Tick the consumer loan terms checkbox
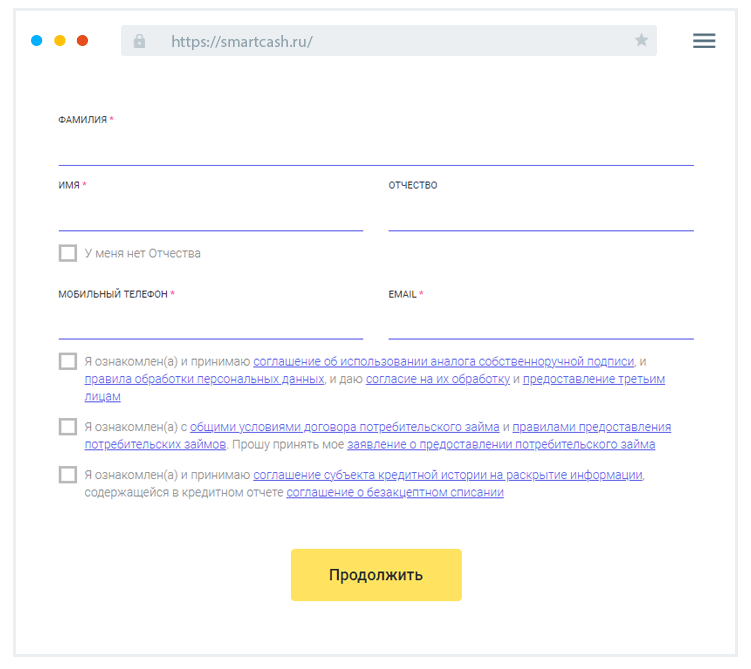Viewport: 751px width, 669px height. pyautogui.click(x=68, y=427)
